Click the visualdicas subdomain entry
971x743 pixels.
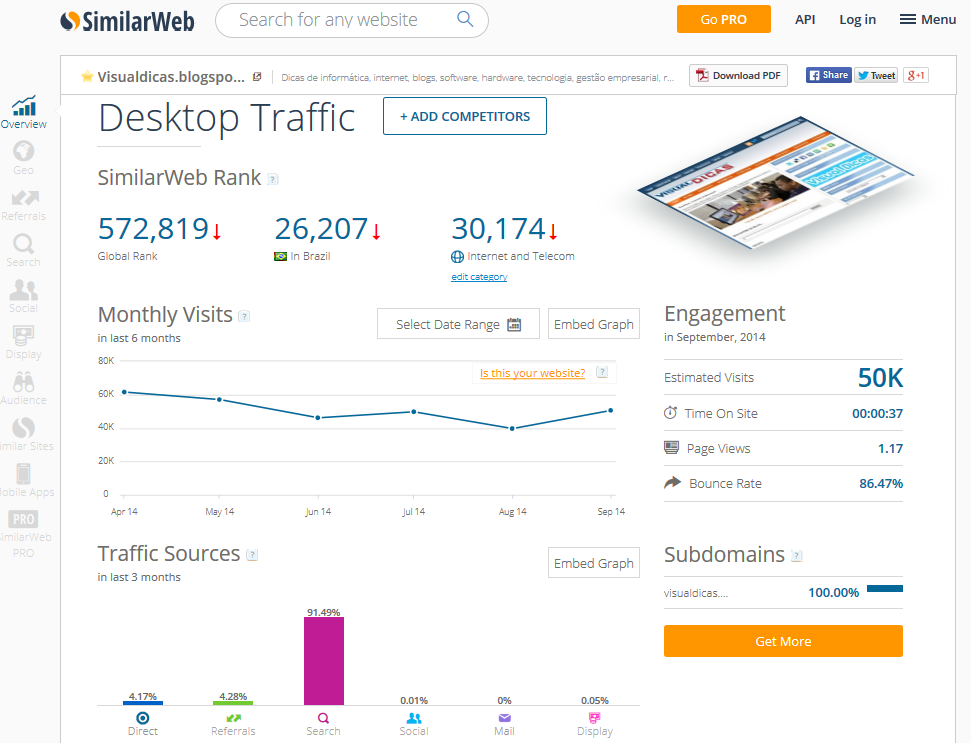point(696,593)
